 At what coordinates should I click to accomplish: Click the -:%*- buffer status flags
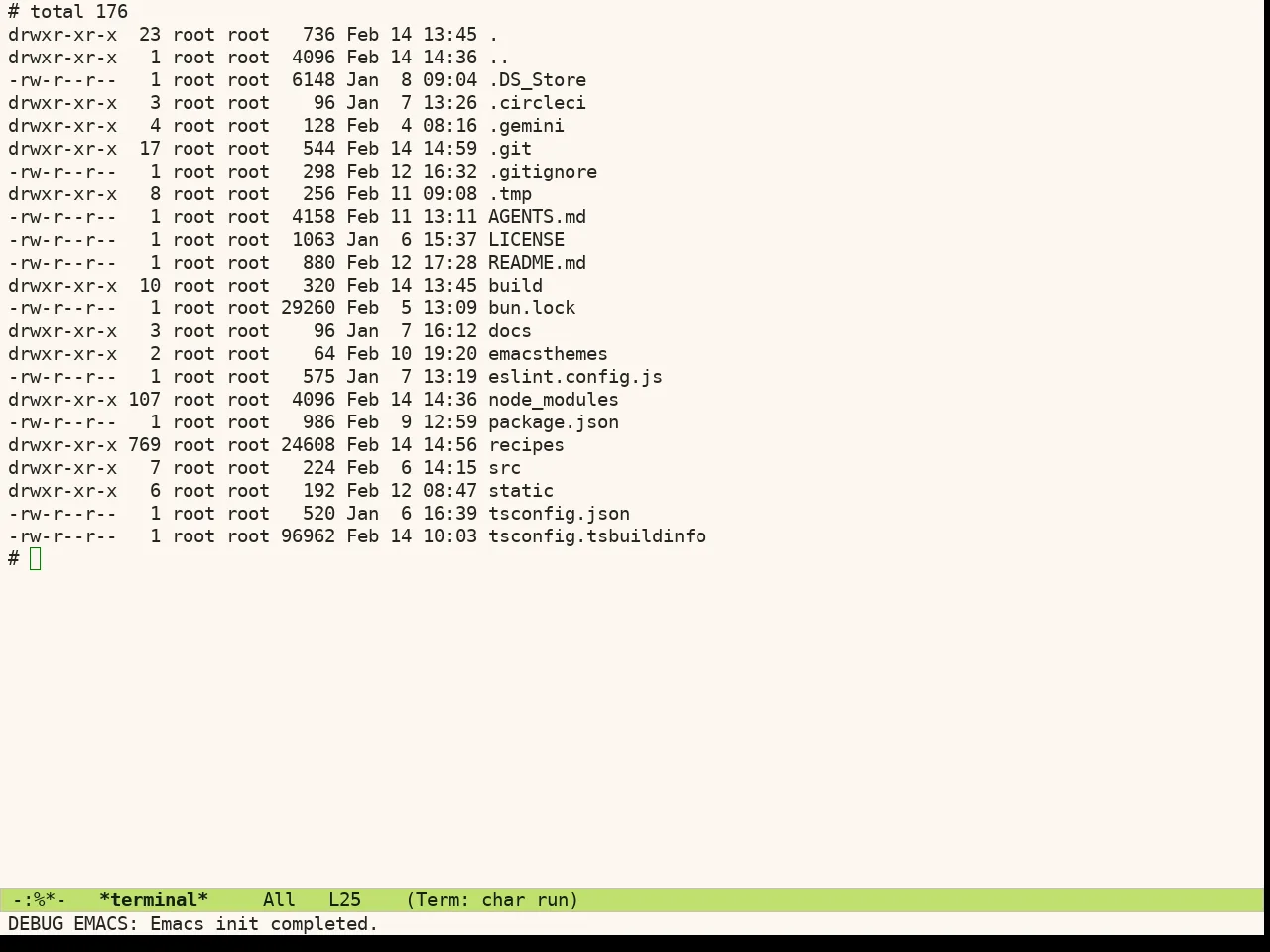[x=40, y=900]
